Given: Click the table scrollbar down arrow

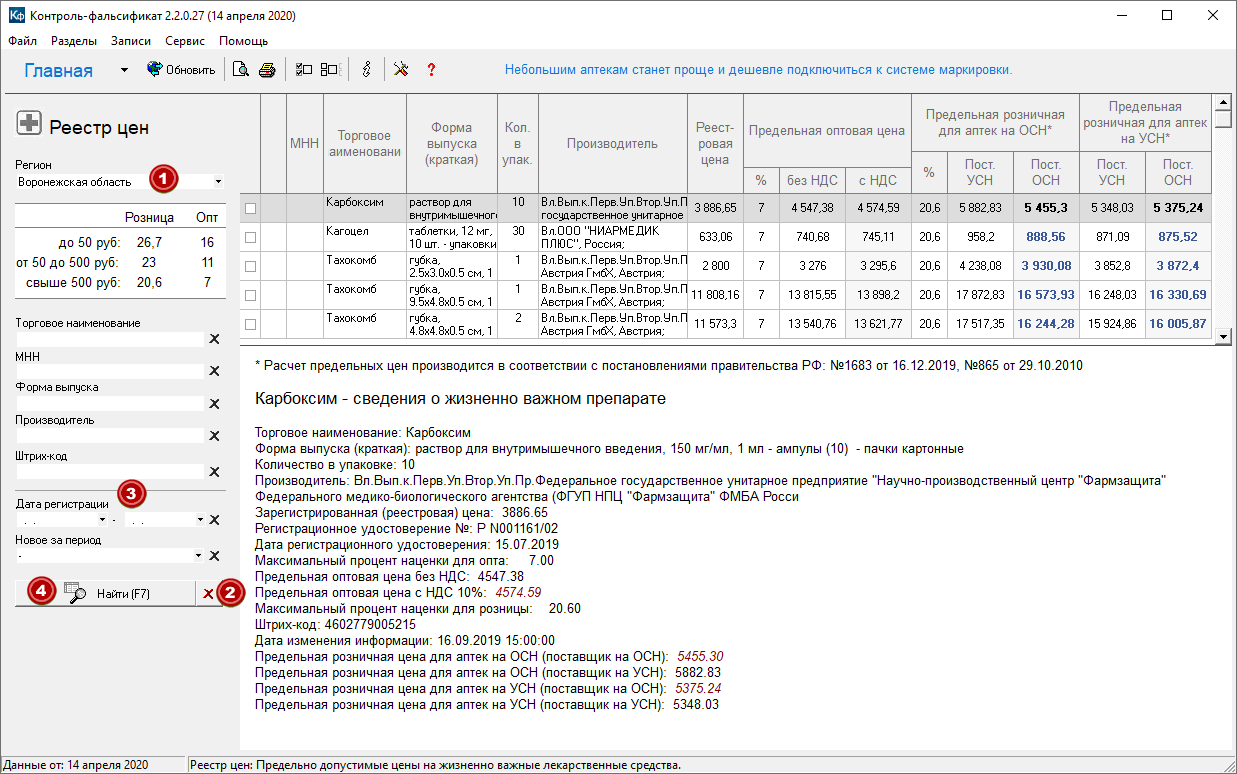Looking at the screenshot, I should (x=1223, y=338).
